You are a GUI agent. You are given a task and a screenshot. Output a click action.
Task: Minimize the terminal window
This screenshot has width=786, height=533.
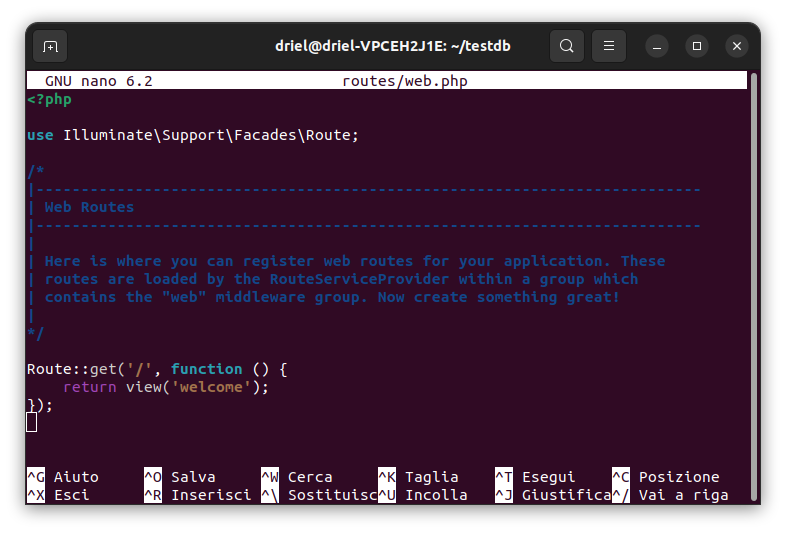pyautogui.click(x=657, y=46)
